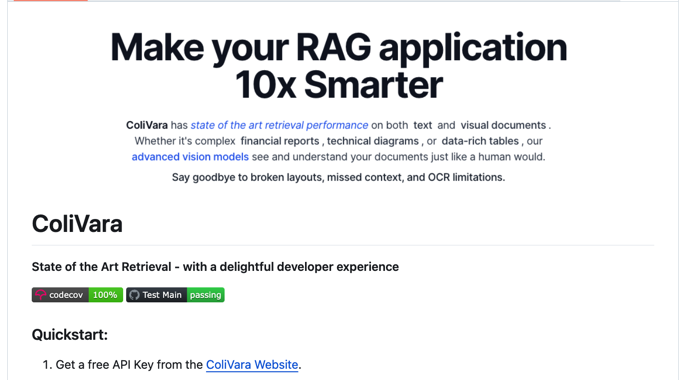This screenshot has width=680, height=380.
Task: Open the ColiVara Website link
Action: click(x=252, y=365)
